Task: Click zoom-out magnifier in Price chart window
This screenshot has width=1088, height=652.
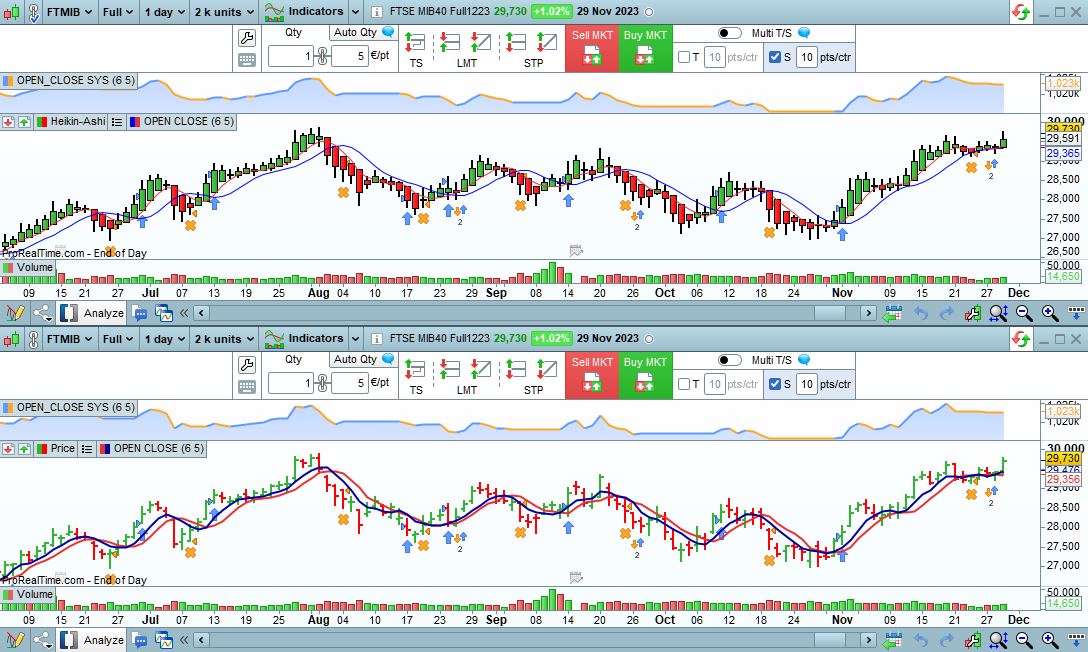Action: (1024, 640)
